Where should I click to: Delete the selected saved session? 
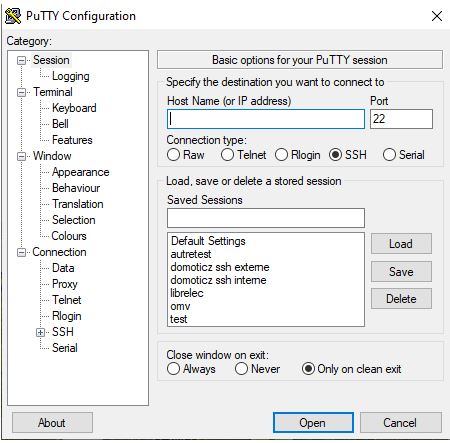coord(401,299)
